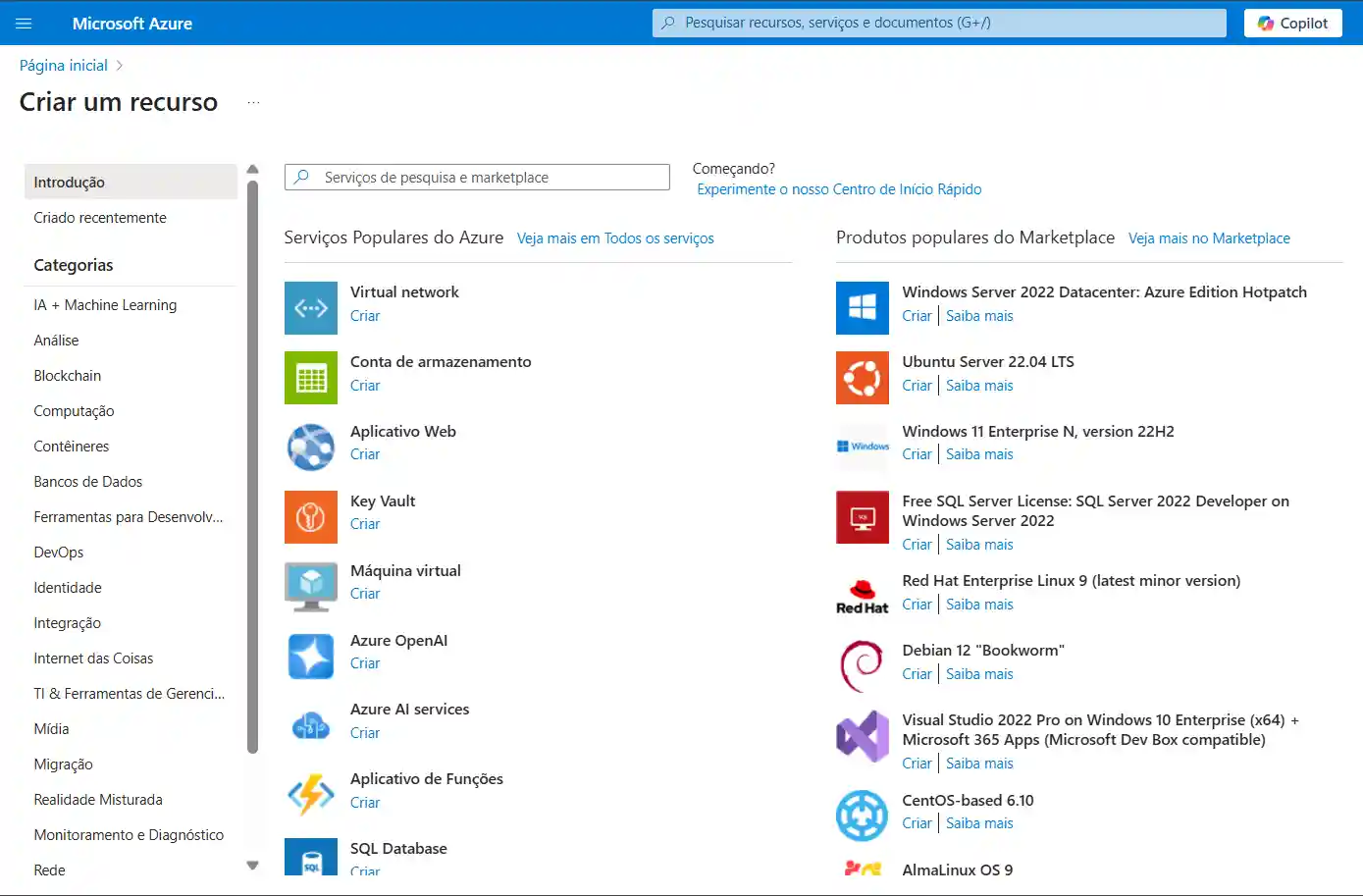Click the Virtual network service icon
This screenshot has width=1363, height=896.
point(311,308)
